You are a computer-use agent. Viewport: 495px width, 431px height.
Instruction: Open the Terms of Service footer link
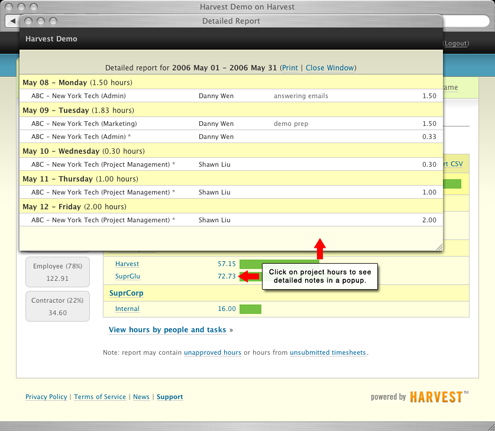pyautogui.click(x=100, y=397)
